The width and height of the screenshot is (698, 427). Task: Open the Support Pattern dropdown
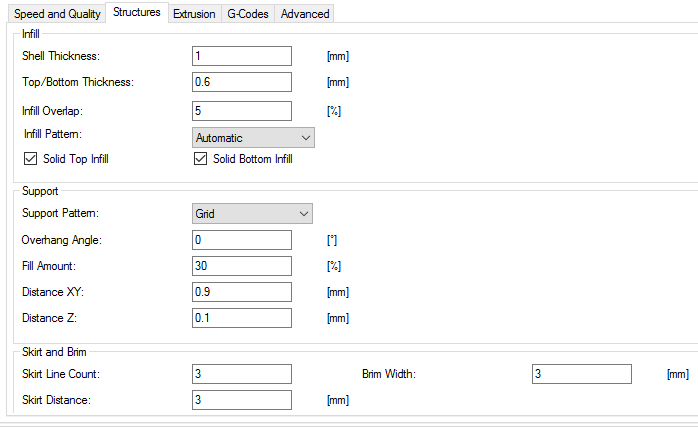coord(252,213)
